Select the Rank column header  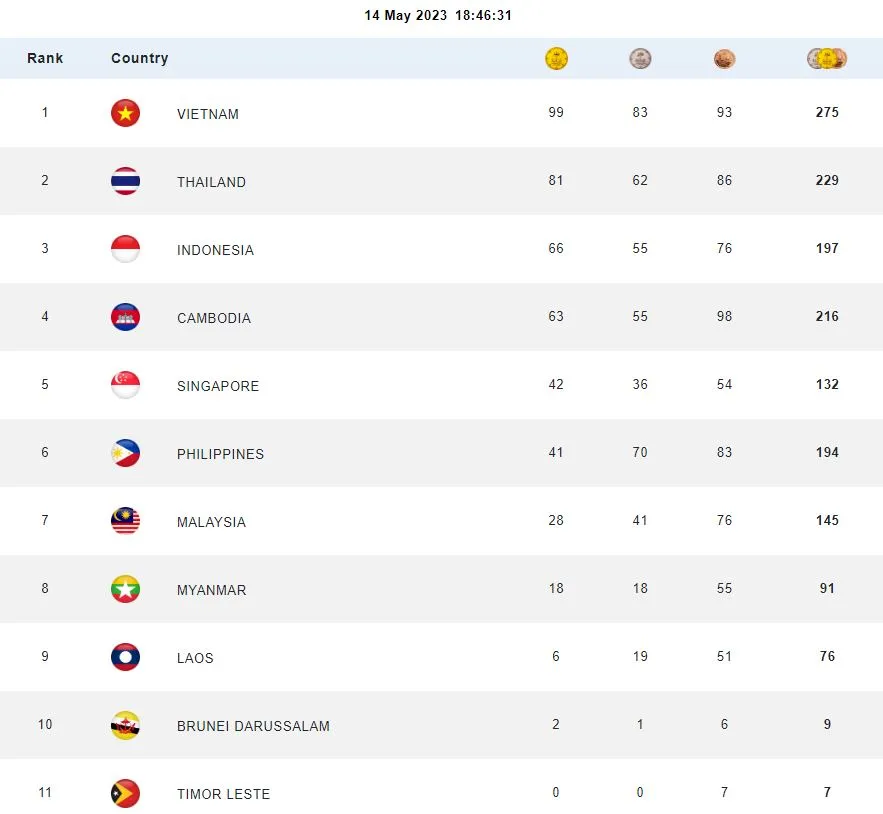tap(45, 58)
